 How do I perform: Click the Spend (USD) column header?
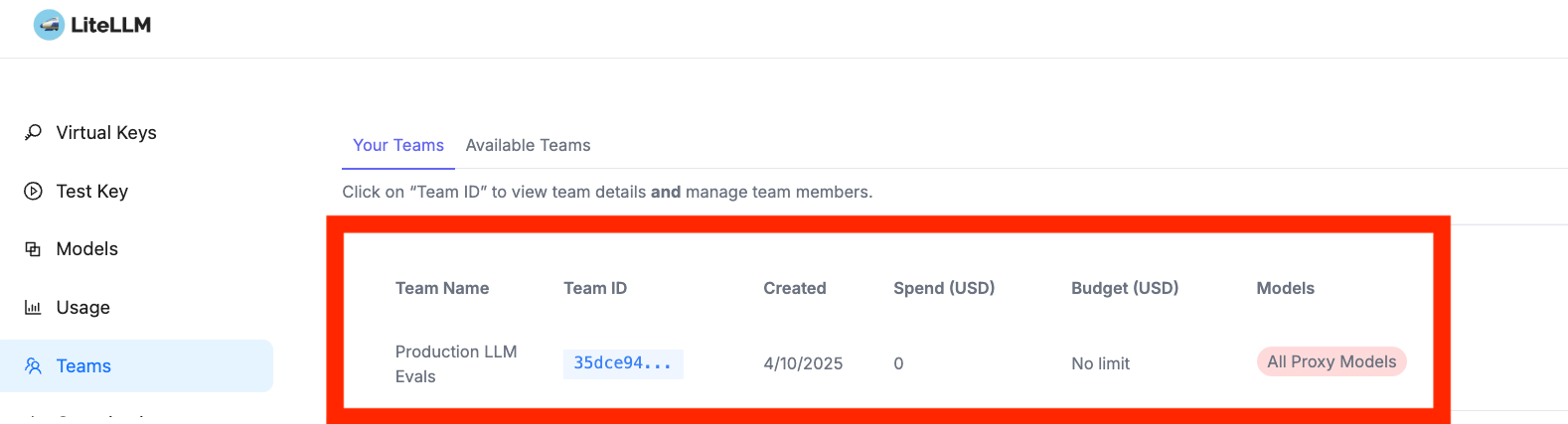[x=943, y=289]
